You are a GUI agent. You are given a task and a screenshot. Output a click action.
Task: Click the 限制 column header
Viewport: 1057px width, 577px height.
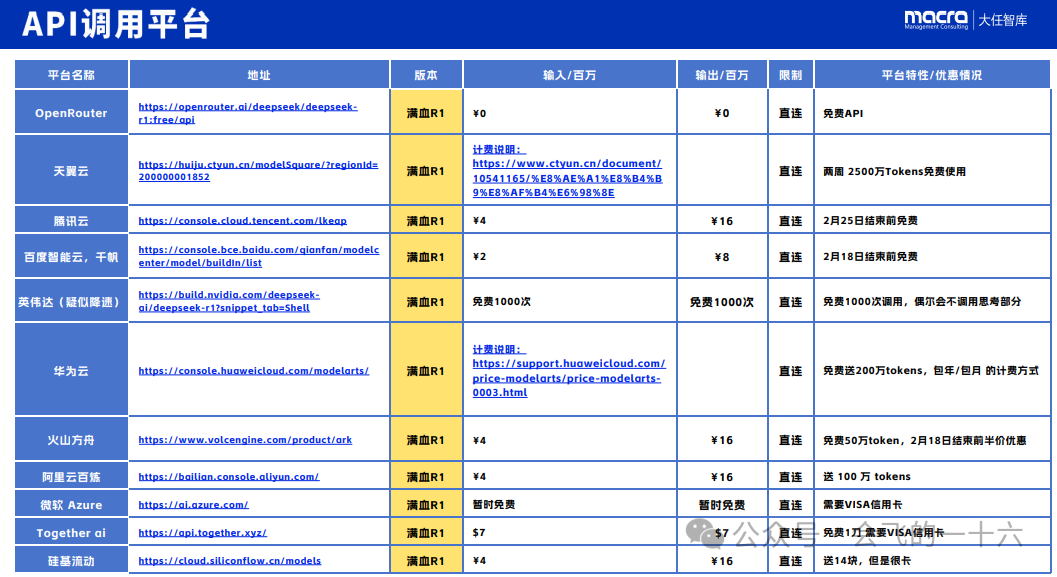coord(791,75)
